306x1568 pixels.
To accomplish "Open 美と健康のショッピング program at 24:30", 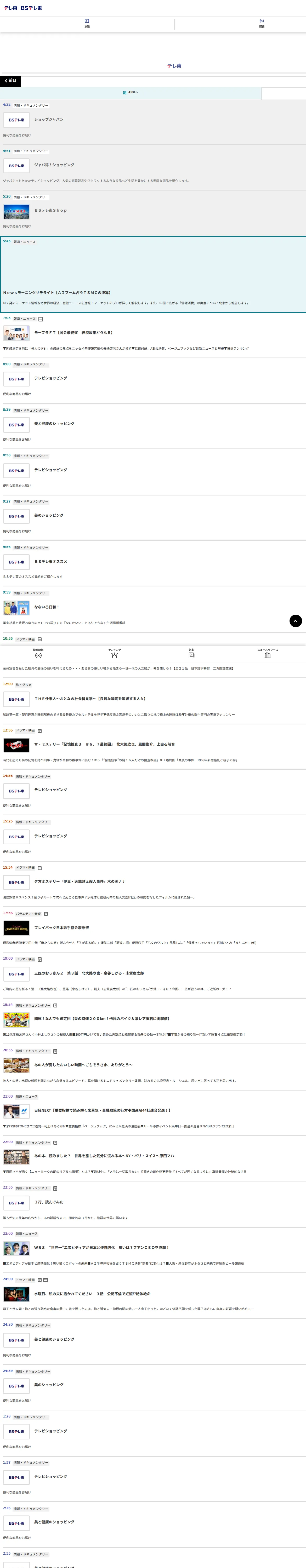I will click(x=54, y=1339).
